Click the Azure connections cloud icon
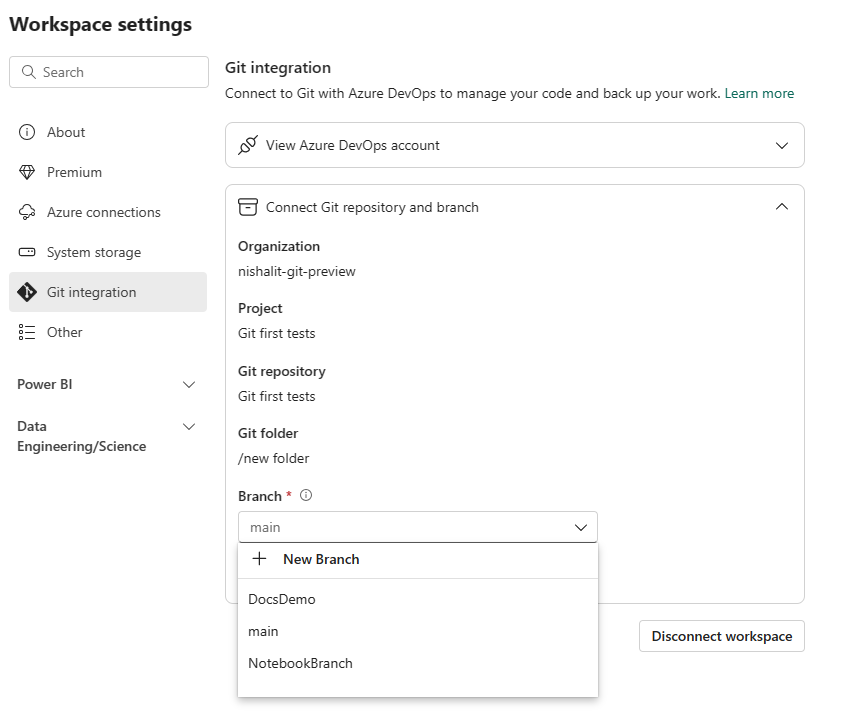This screenshot has height=720, width=862. point(27,212)
